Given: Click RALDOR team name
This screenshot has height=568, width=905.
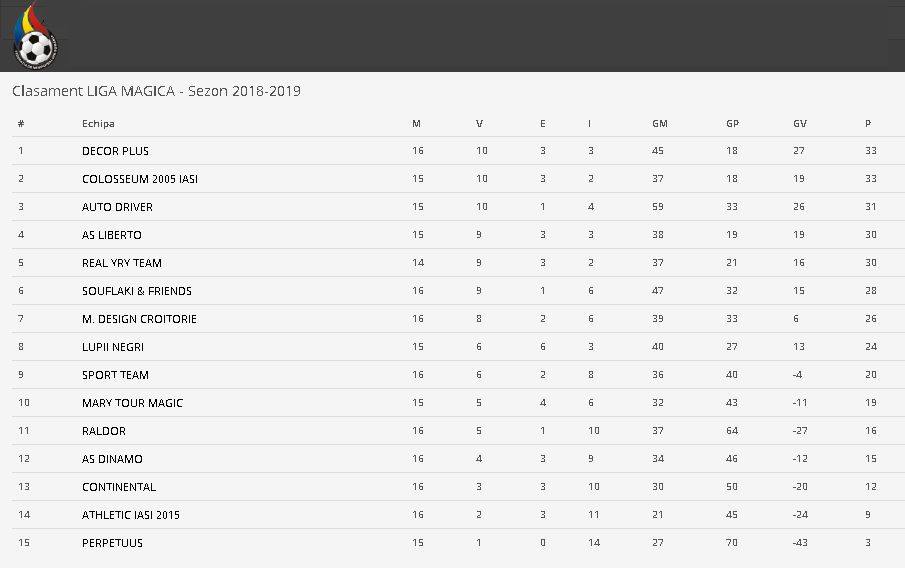Looking at the screenshot, I should (x=103, y=431).
